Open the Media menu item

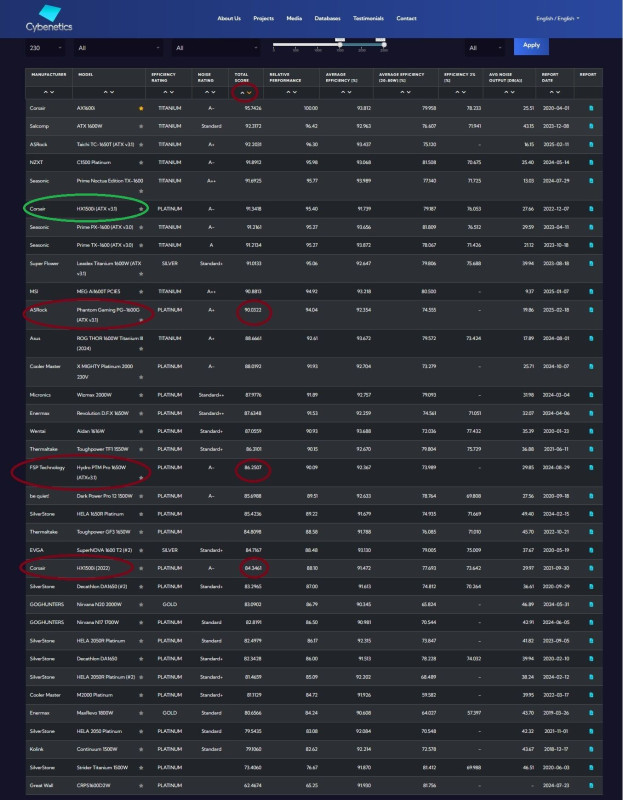(294, 18)
